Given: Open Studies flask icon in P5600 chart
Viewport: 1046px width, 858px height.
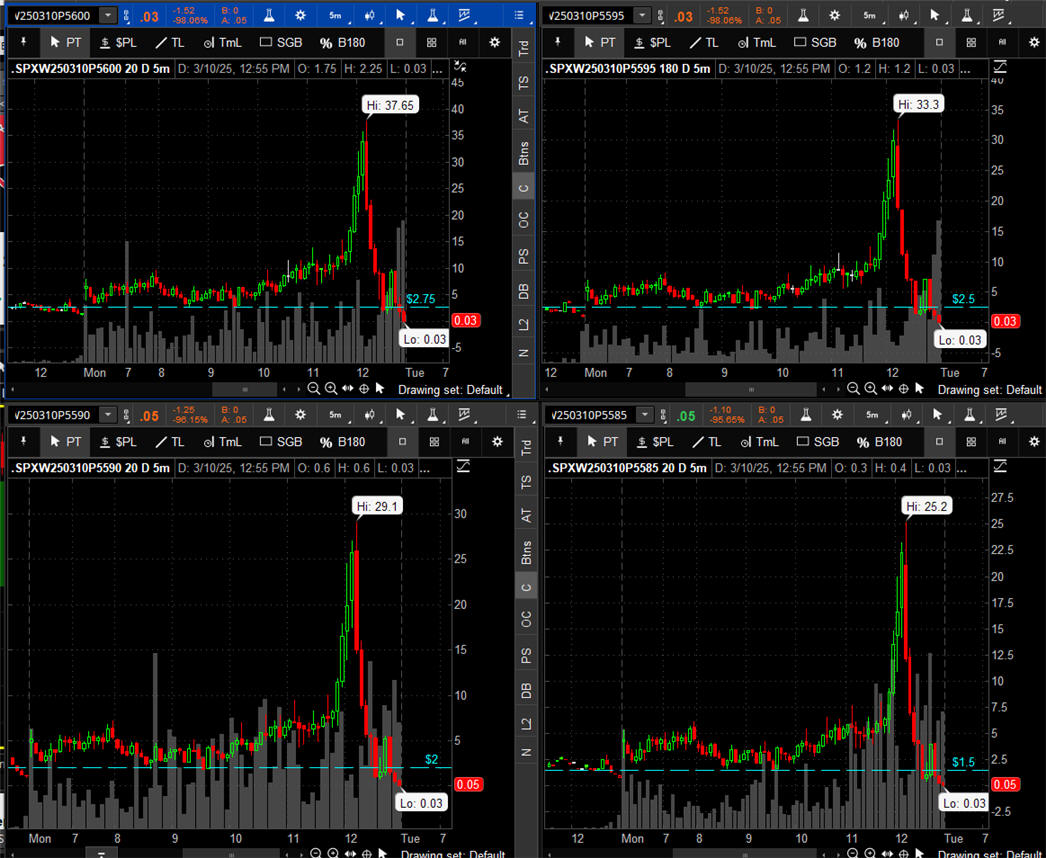Looking at the screenshot, I should pyautogui.click(x=269, y=16).
